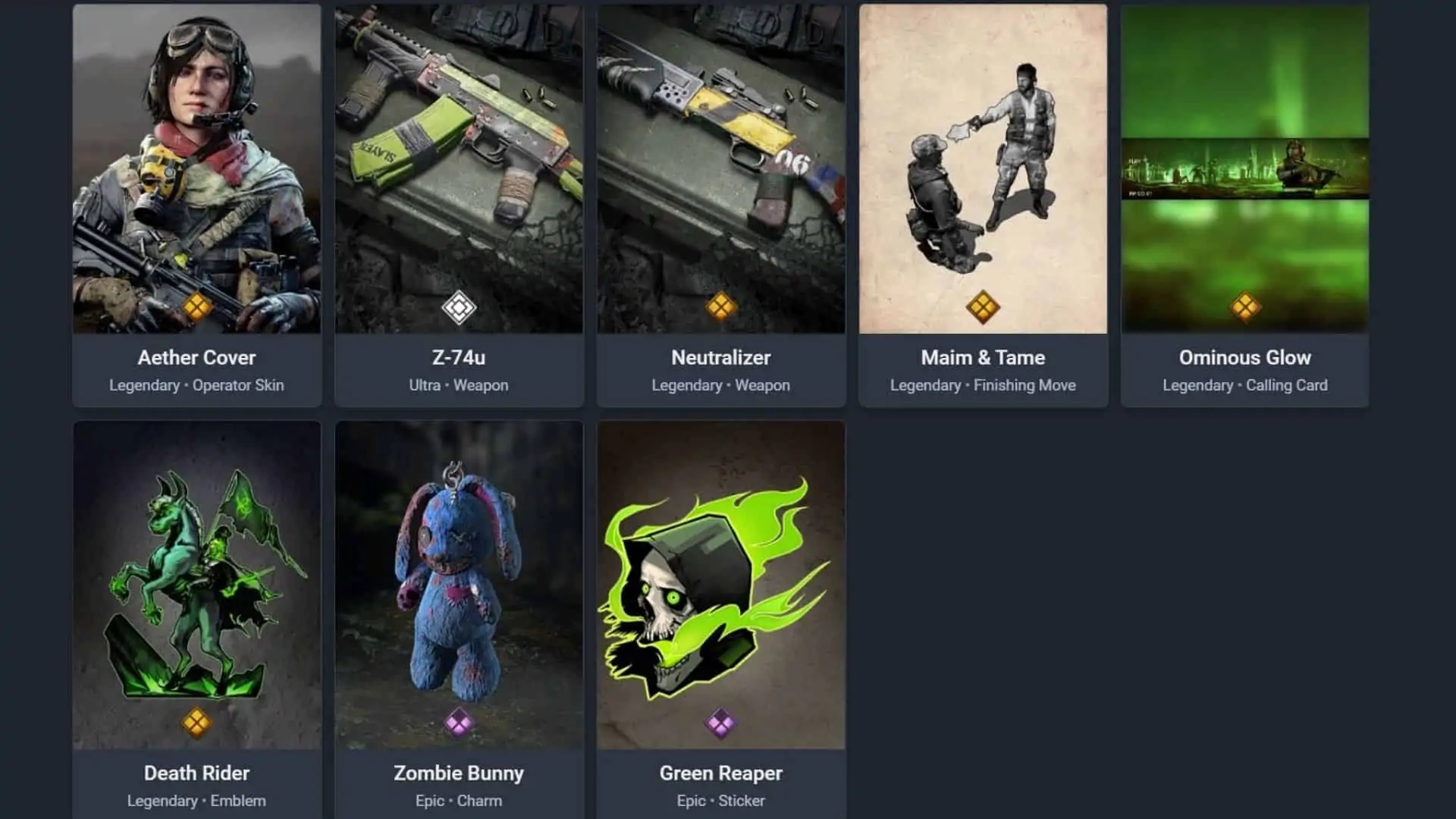Click the Ominous Glow title text
Screen dimensions: 1456x819
tap(1245, 357)
